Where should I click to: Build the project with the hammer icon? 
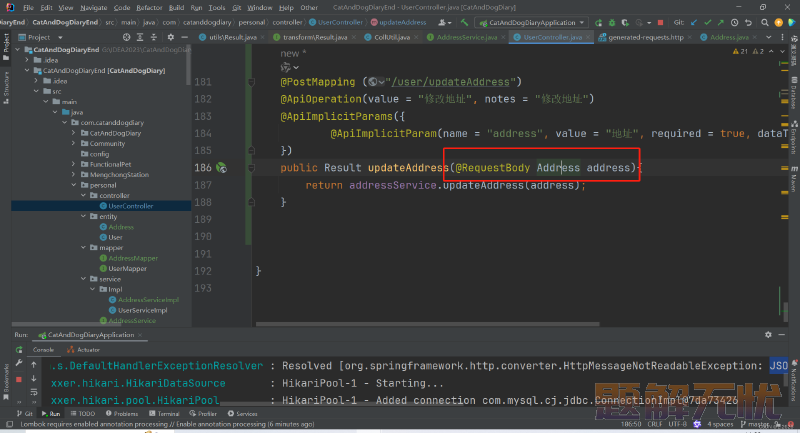click(x=464, y=22)
